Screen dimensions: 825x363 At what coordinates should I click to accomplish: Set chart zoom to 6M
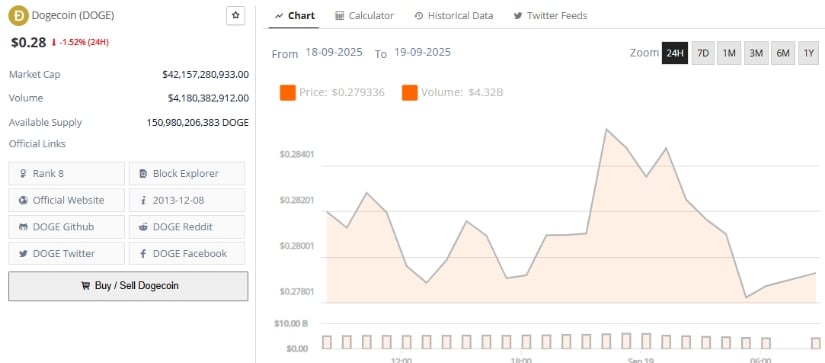point(783,53)
